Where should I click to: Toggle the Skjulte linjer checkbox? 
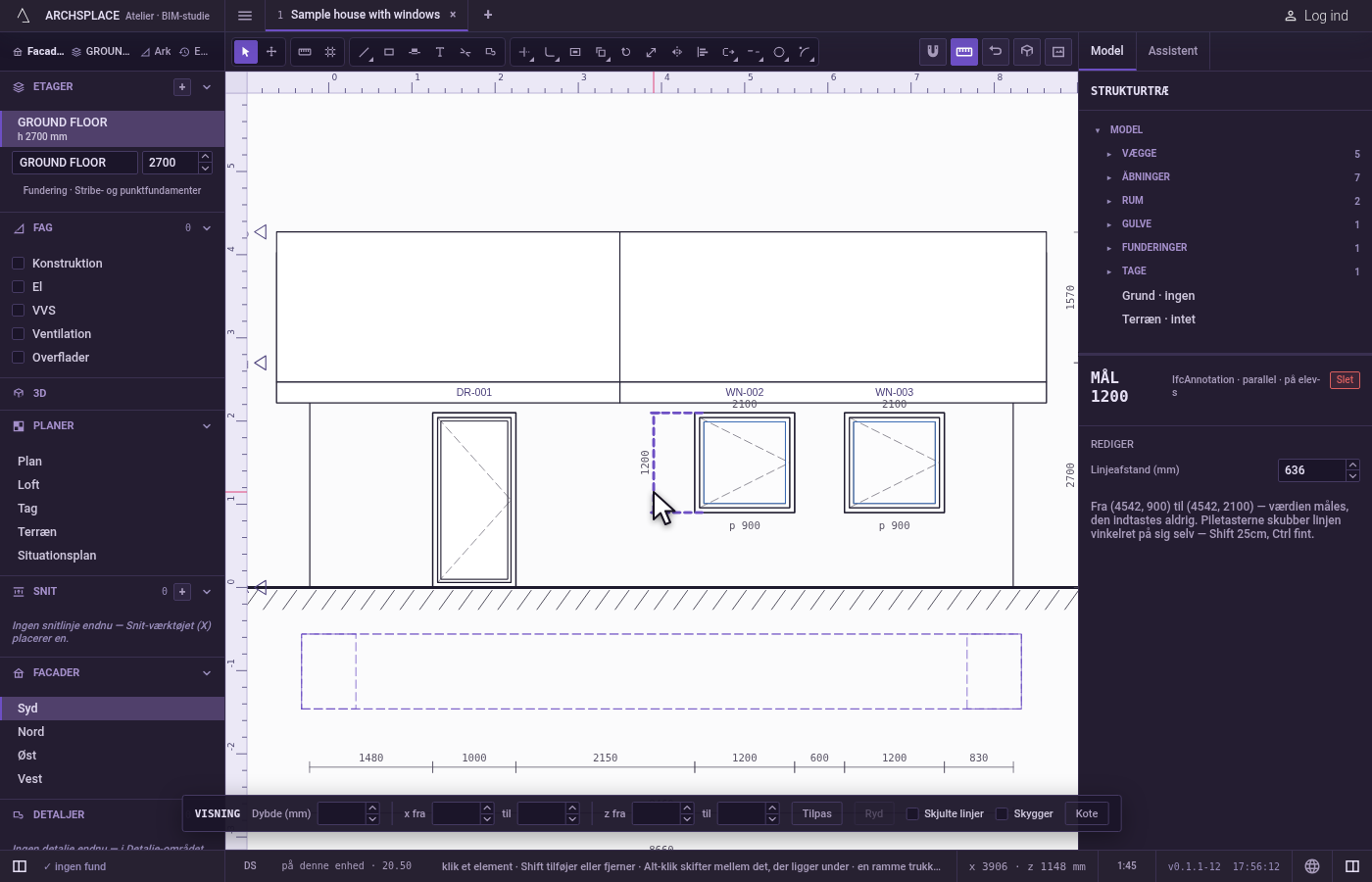click(912, 813)
